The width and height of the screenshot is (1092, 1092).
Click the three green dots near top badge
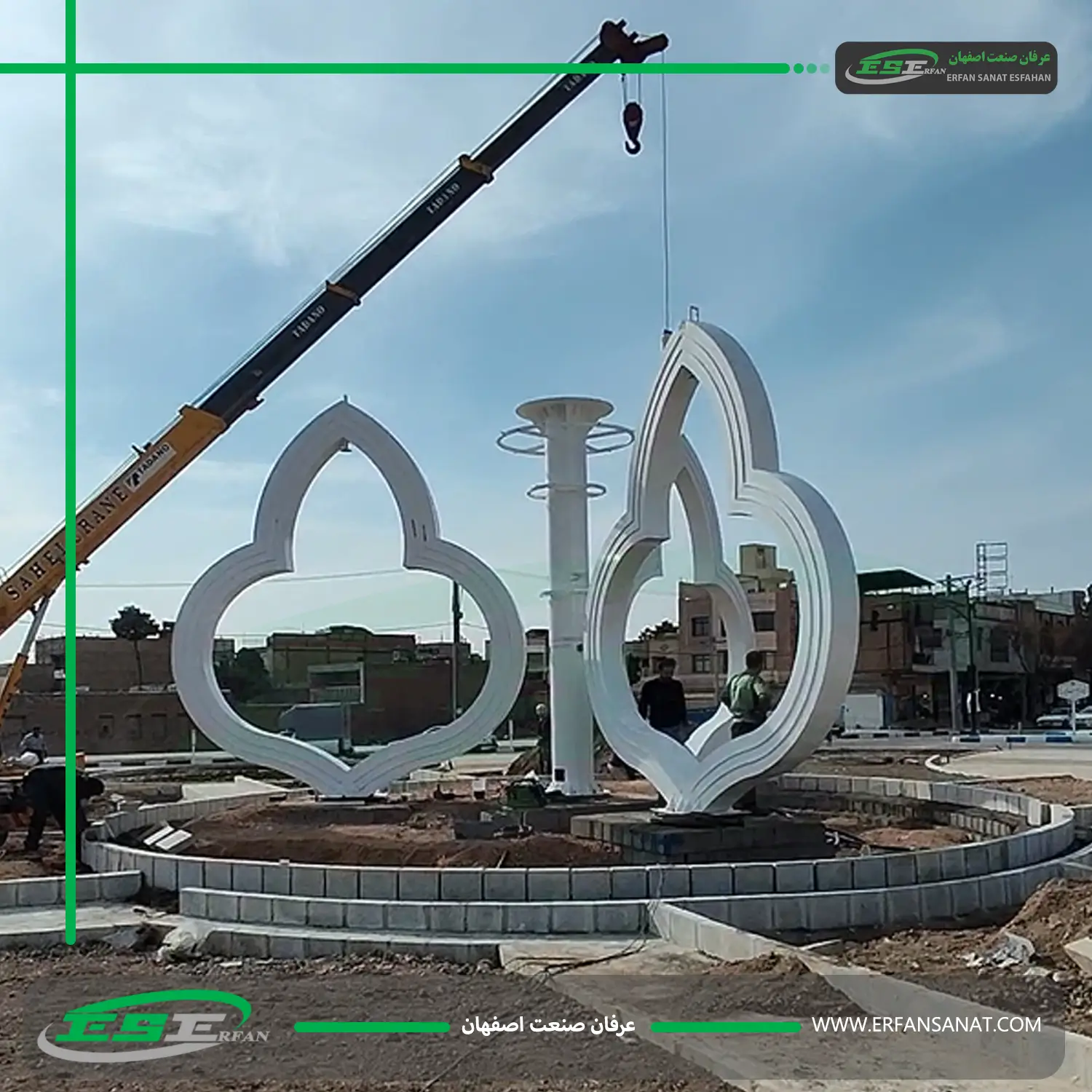click(x=811, y=68)
